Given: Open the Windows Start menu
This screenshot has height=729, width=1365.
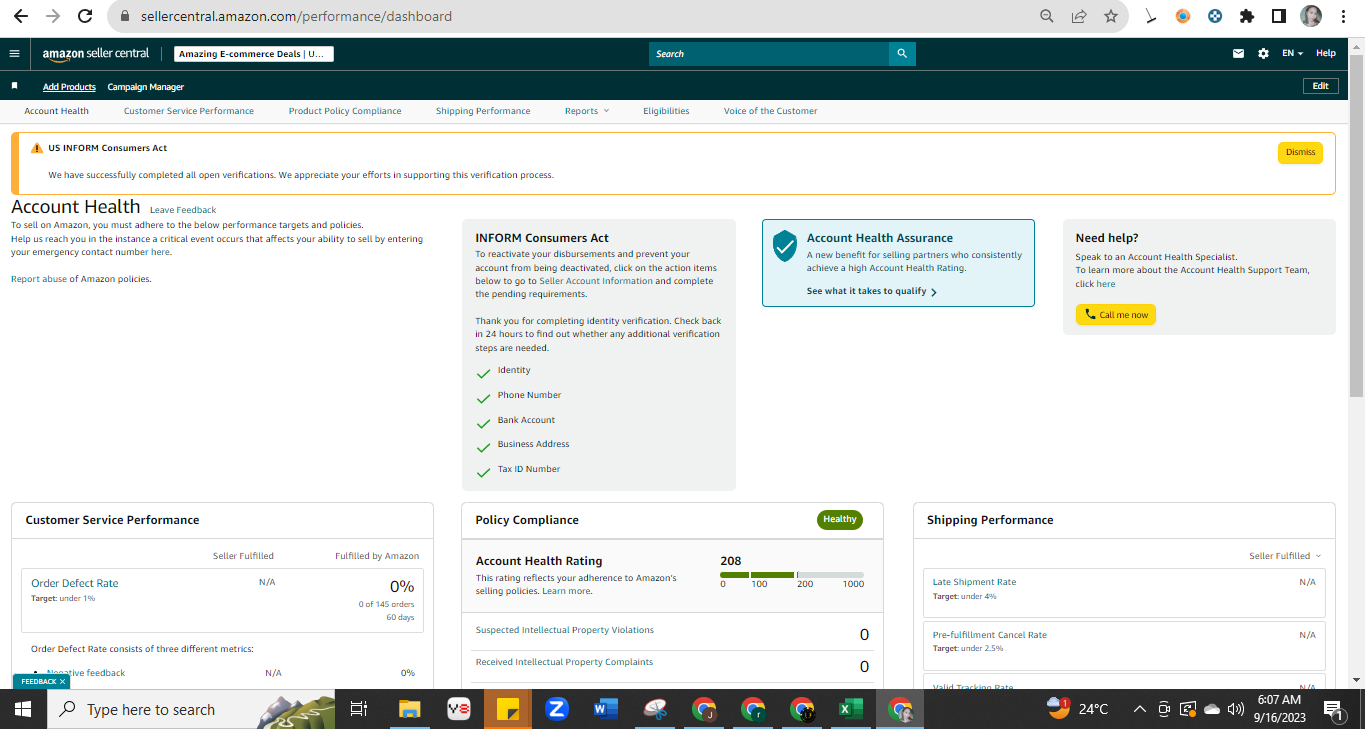Looking at the screenshot, I should click(22, 709).
